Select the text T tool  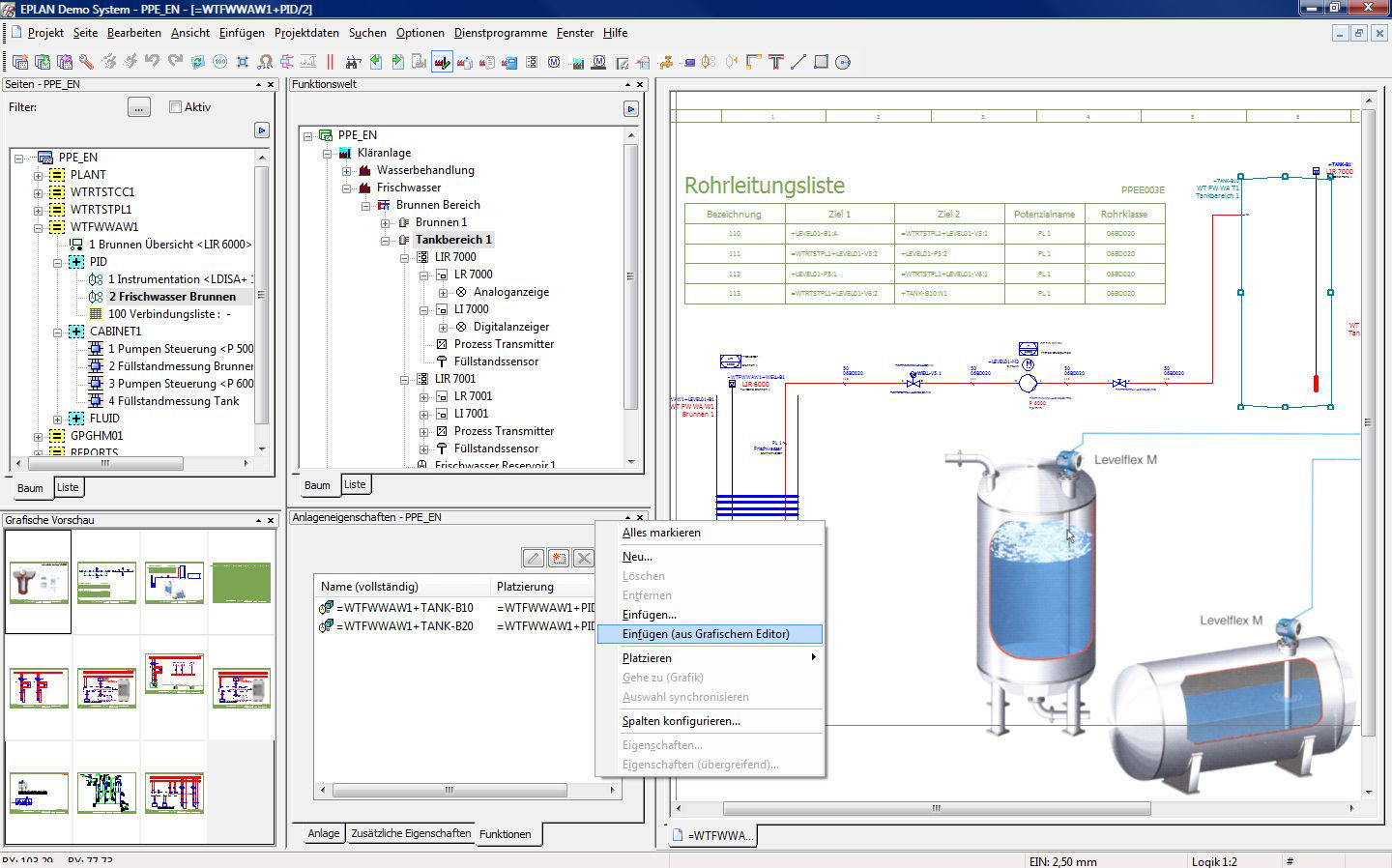775,62
